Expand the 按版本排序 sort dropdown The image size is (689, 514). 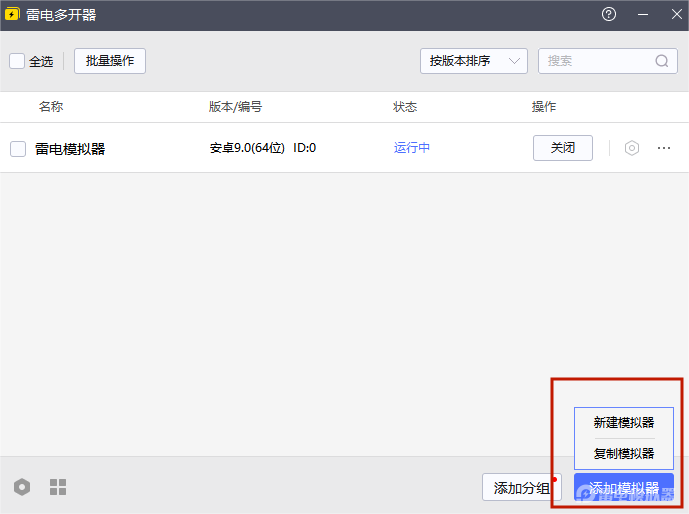(474, 61)
